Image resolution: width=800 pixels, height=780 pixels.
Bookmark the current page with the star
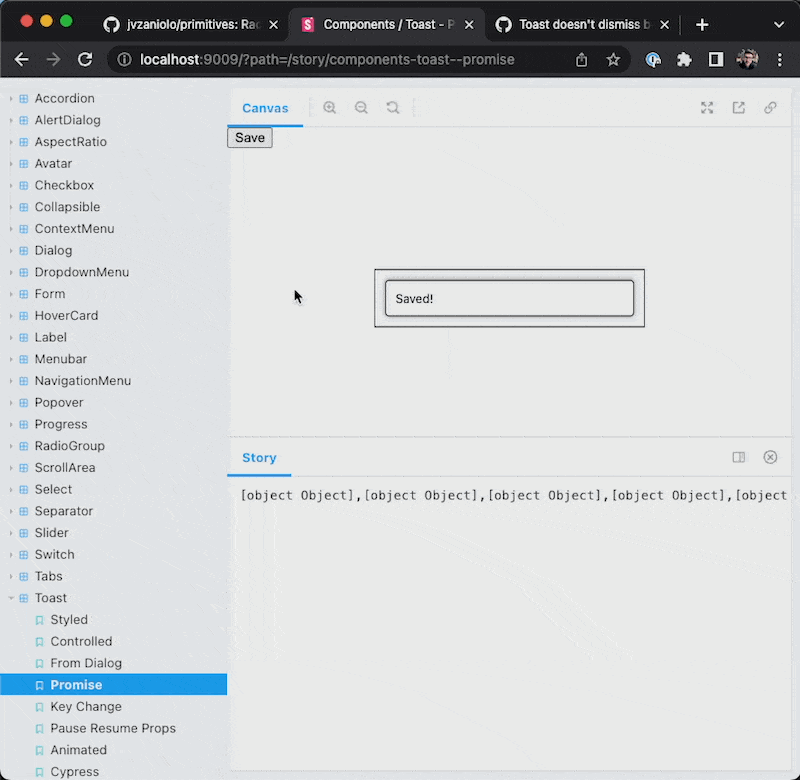[615, 59]
